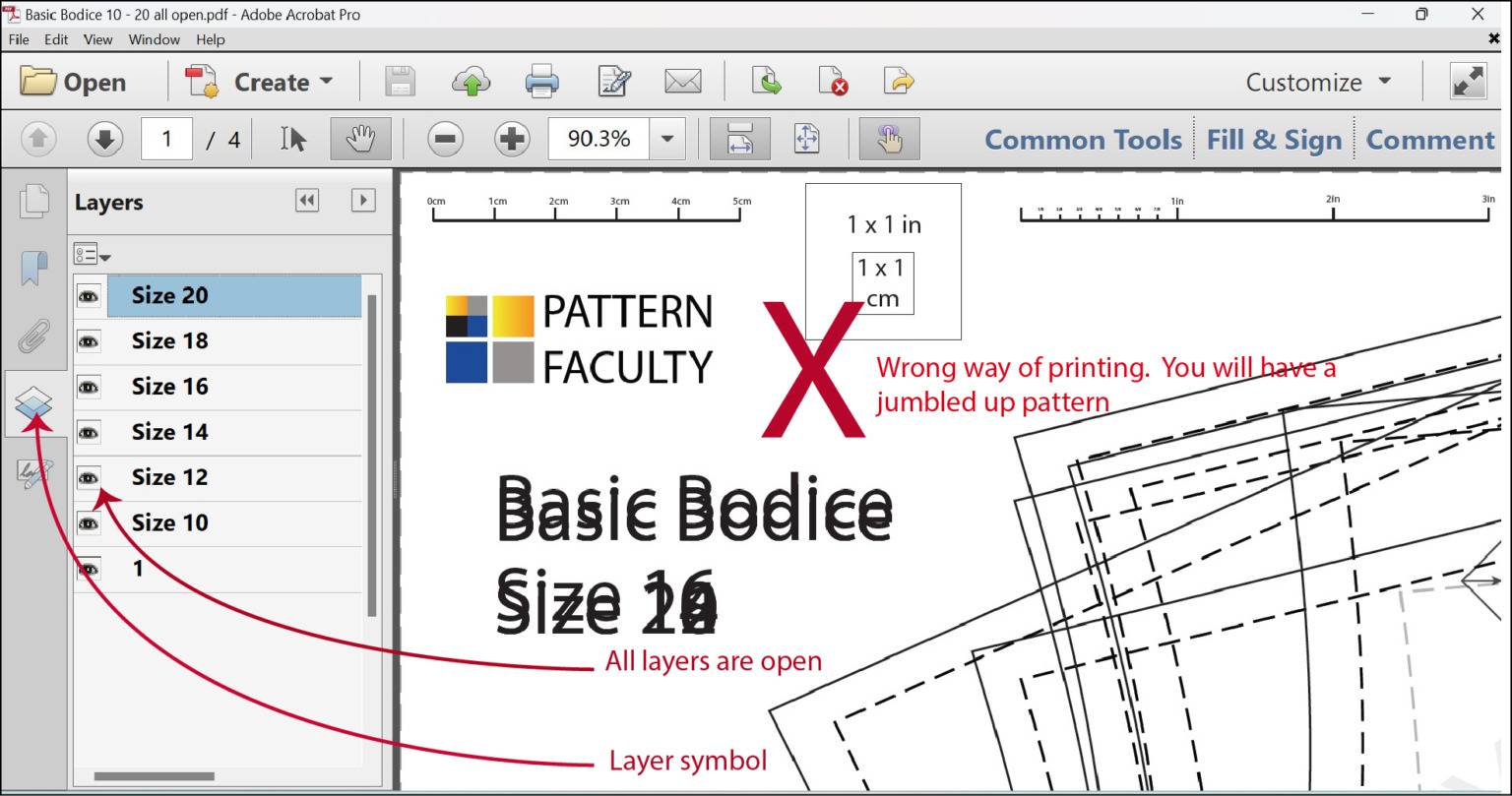This screenshot has width=1512, height=796.
Task: Click the envelope Email icon
Action: click(x=682, y=82)
